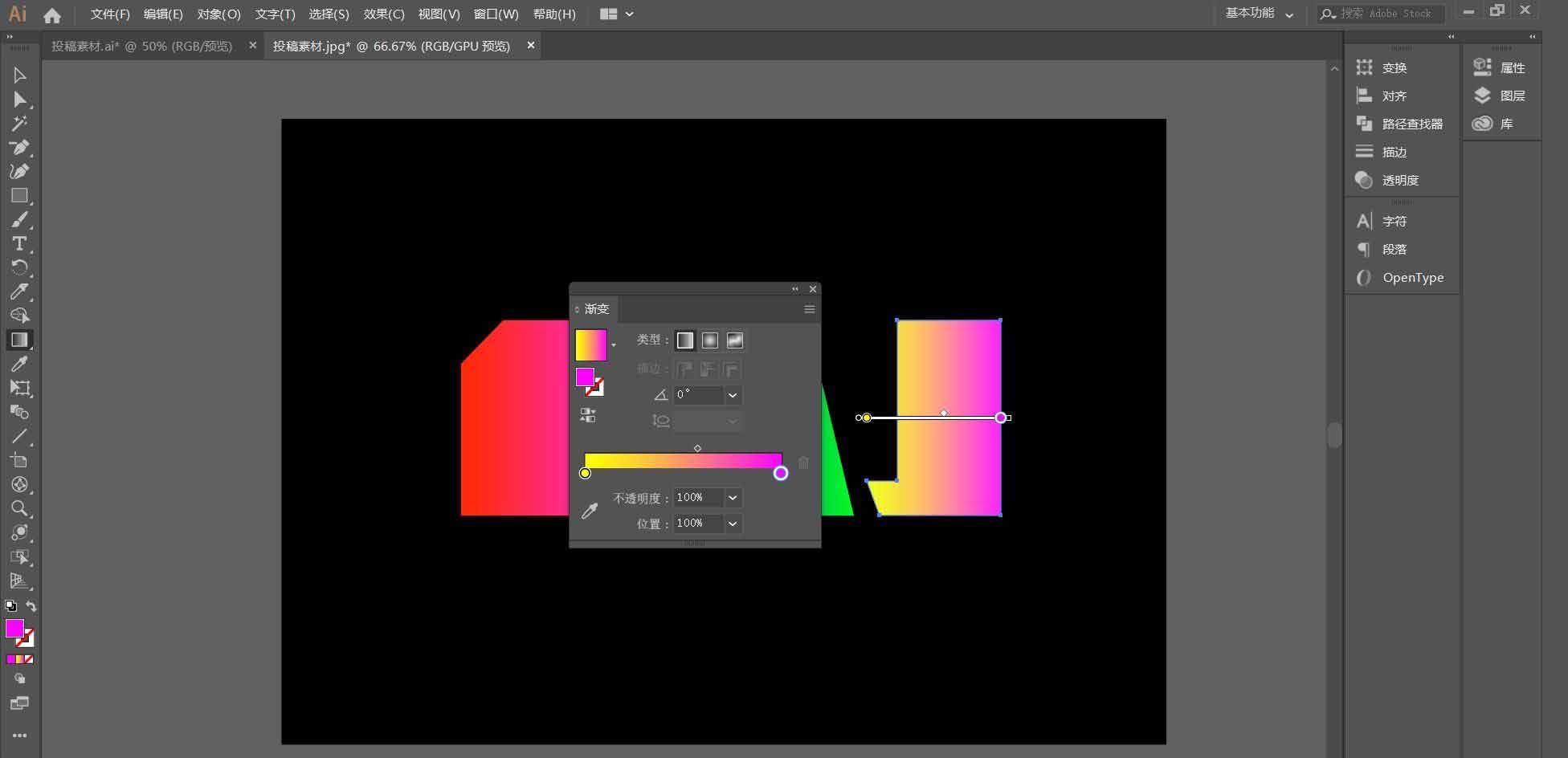Open the arrange documents dropdown

(x=618, y=14)
